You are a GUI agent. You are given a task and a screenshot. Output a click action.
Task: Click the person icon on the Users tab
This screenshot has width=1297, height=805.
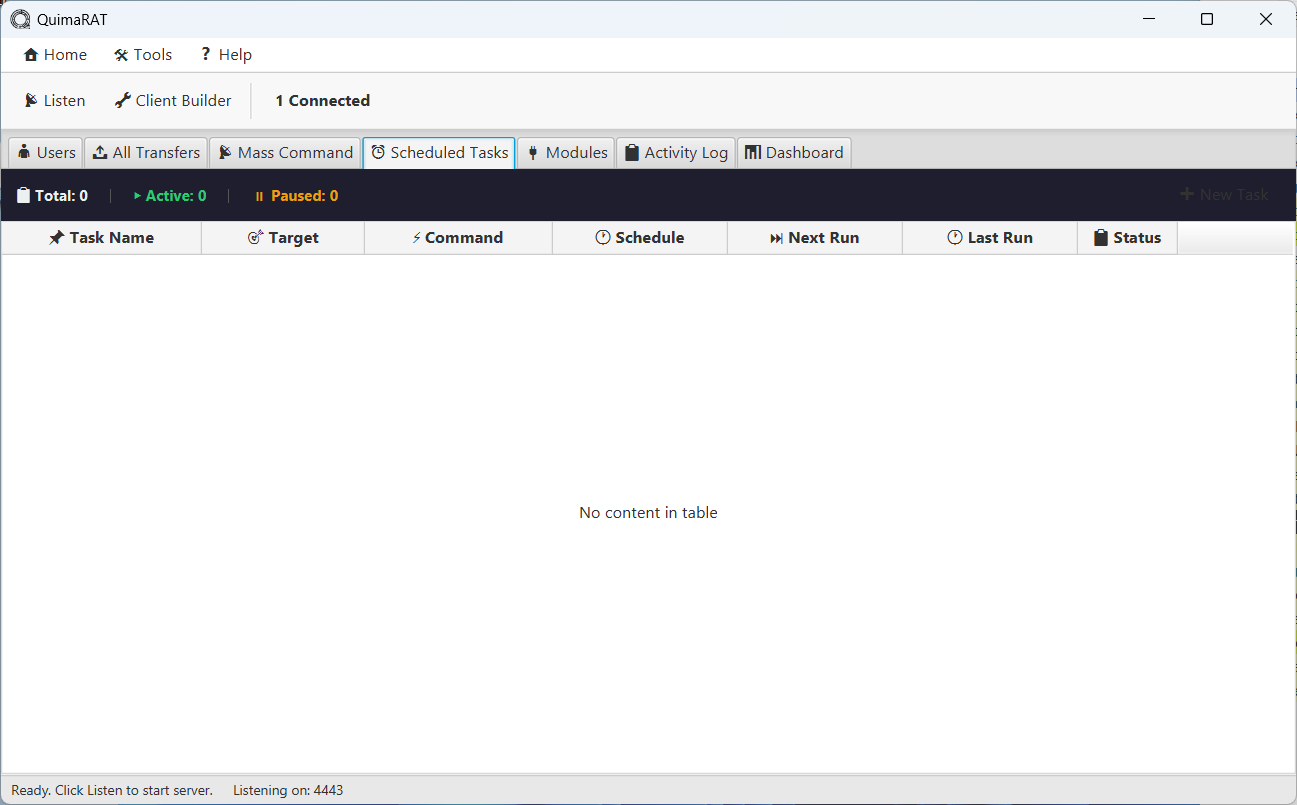point(21,152)
